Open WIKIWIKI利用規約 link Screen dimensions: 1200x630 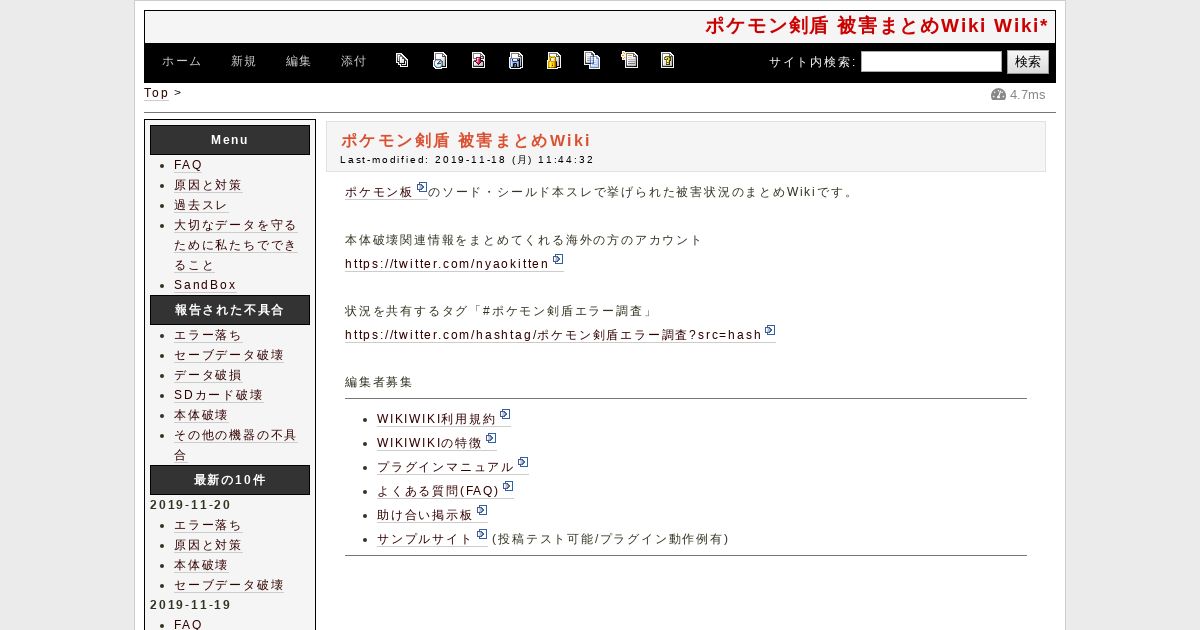(436, 419)
